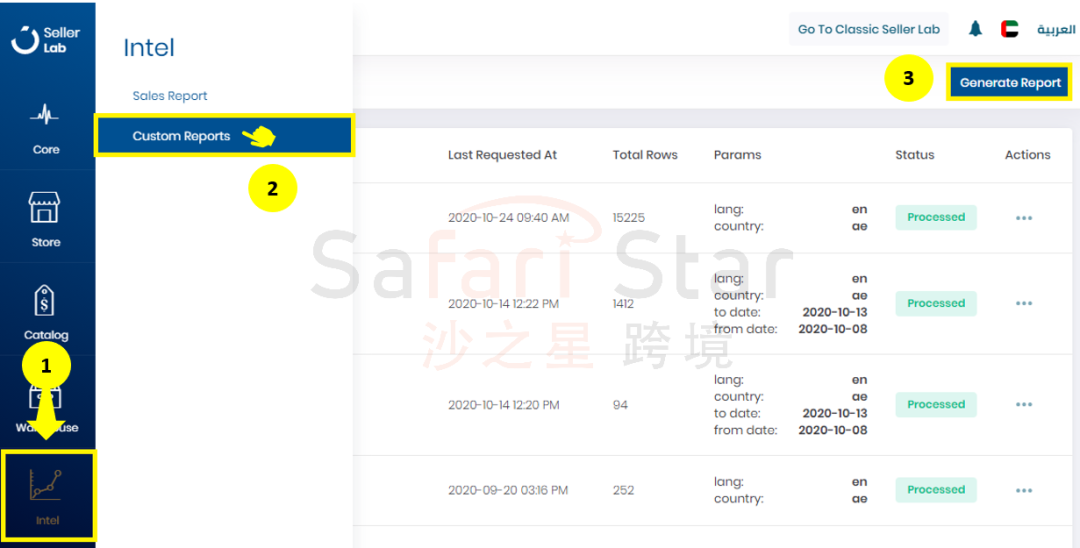
Task: Open Custom Reports in Intel menu
Action: tap(224, 136)
